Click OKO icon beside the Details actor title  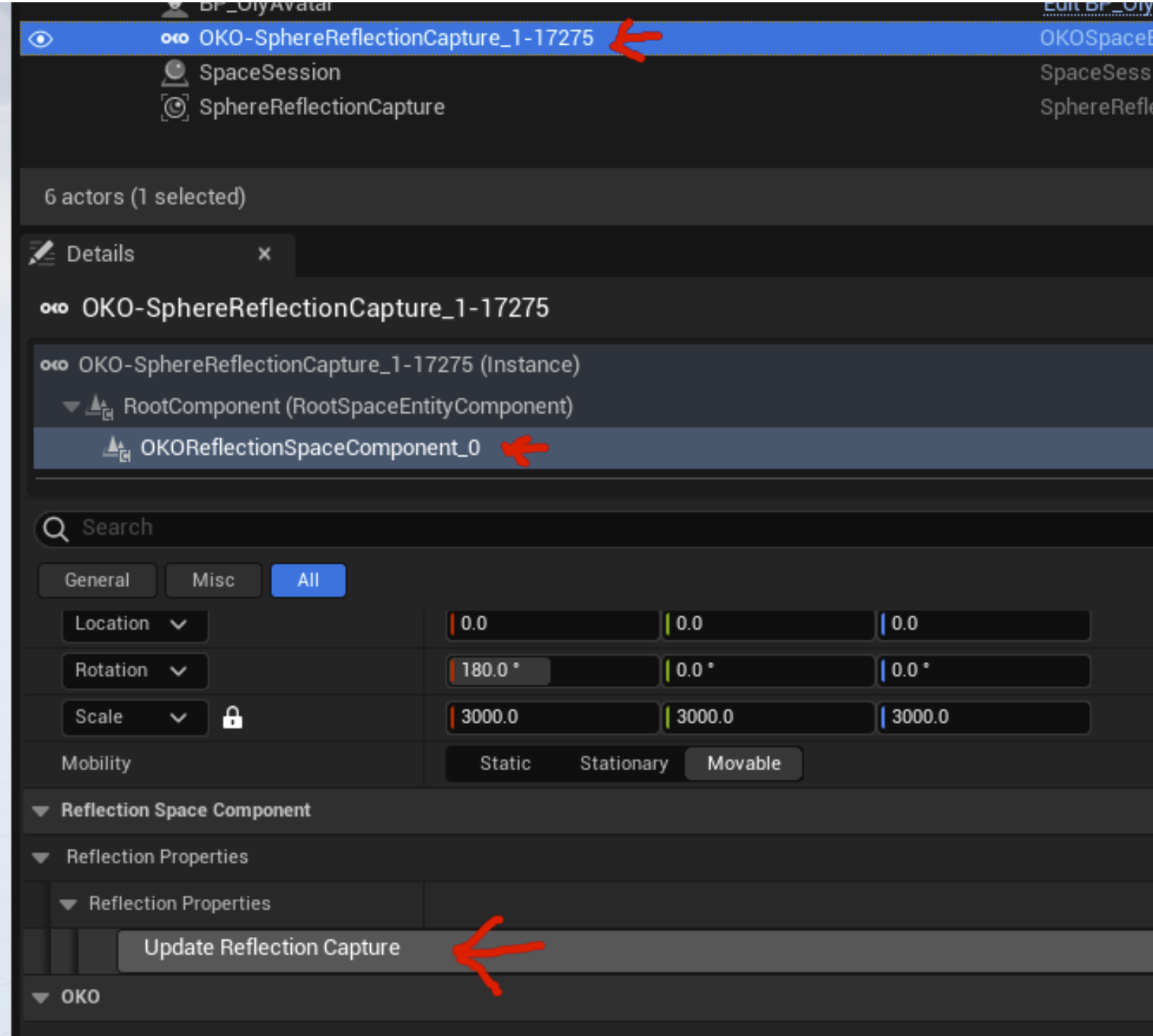(x=54, y=308)
